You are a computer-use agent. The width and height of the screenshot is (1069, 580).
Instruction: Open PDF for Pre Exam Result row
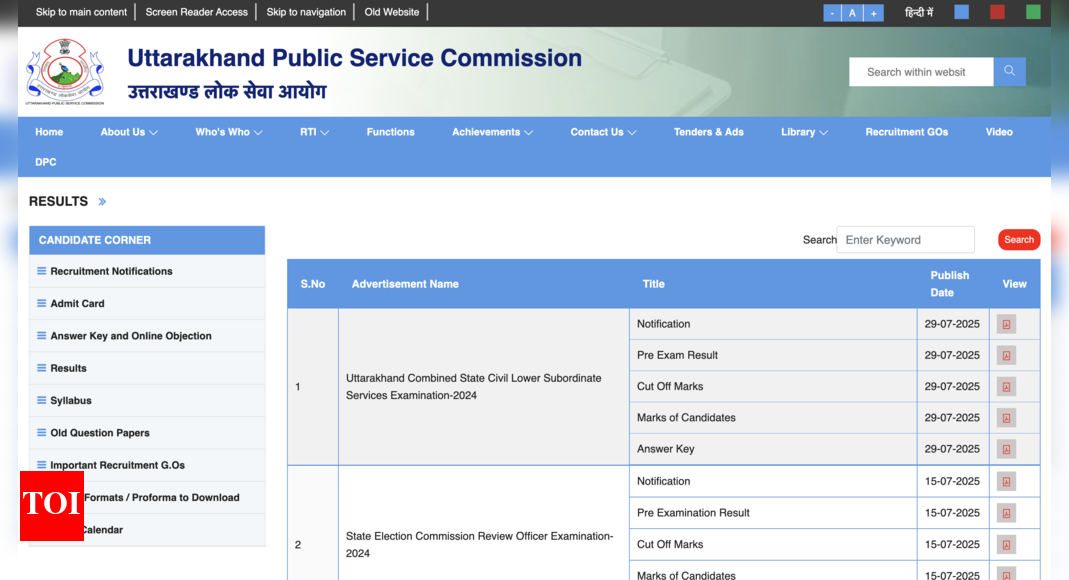(1006, 355)
